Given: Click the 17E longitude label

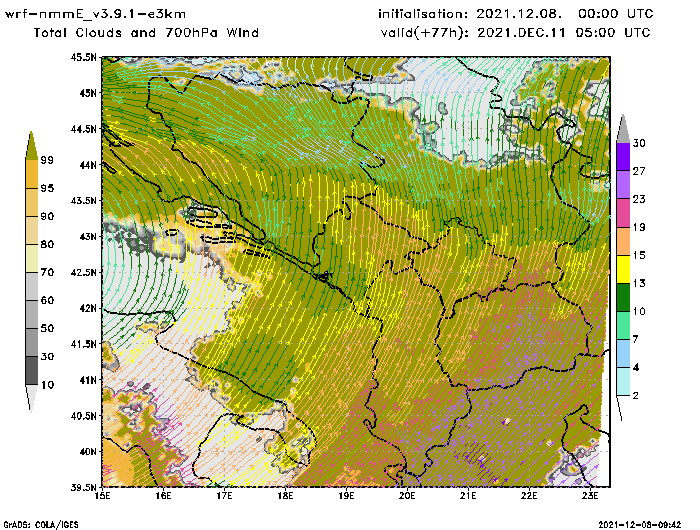Looking at the screenshot, I should pos(224,496).
